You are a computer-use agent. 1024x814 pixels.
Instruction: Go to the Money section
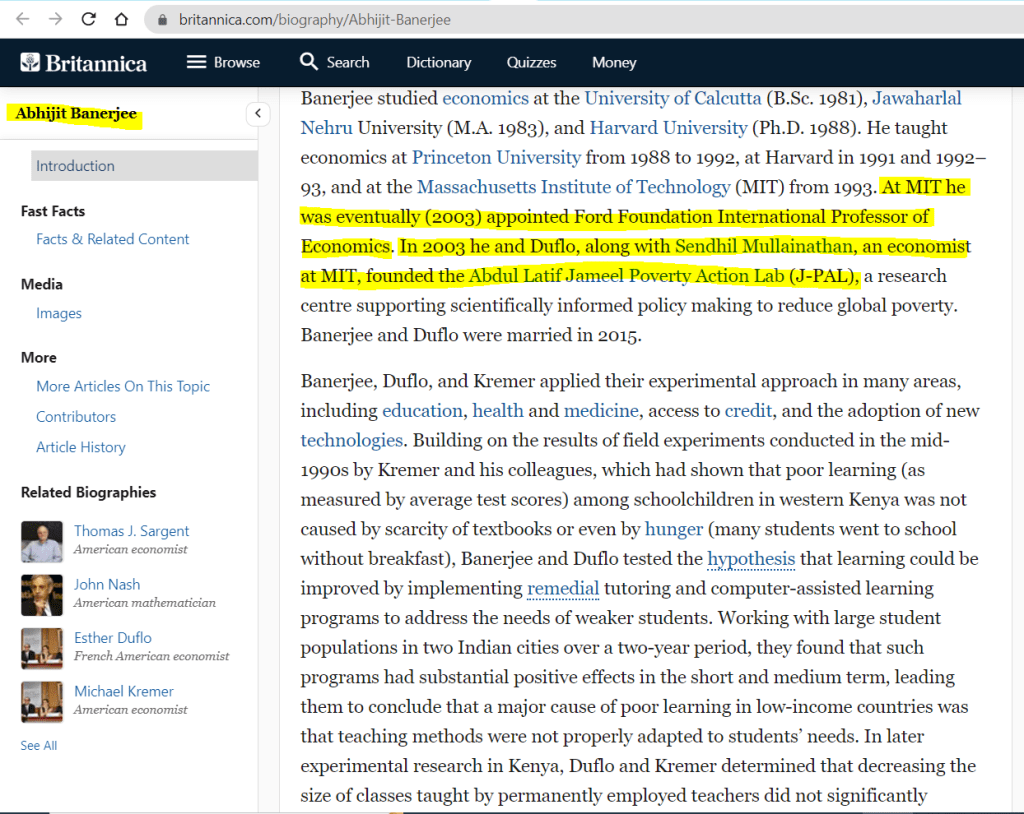614,62
